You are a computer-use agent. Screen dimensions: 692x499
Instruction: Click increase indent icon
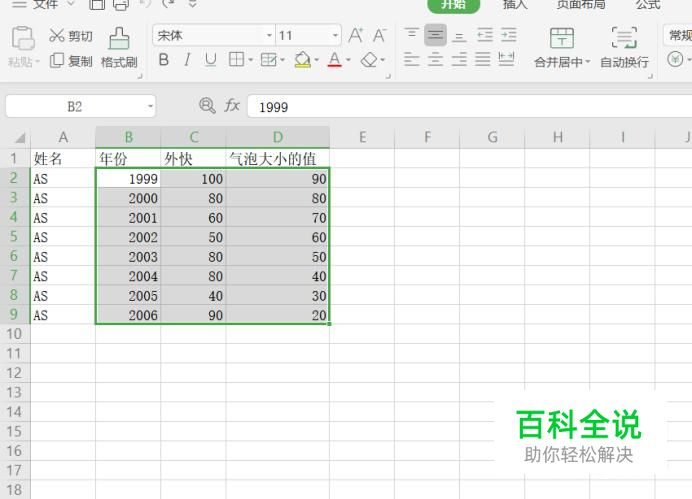(x=508, y=35)
